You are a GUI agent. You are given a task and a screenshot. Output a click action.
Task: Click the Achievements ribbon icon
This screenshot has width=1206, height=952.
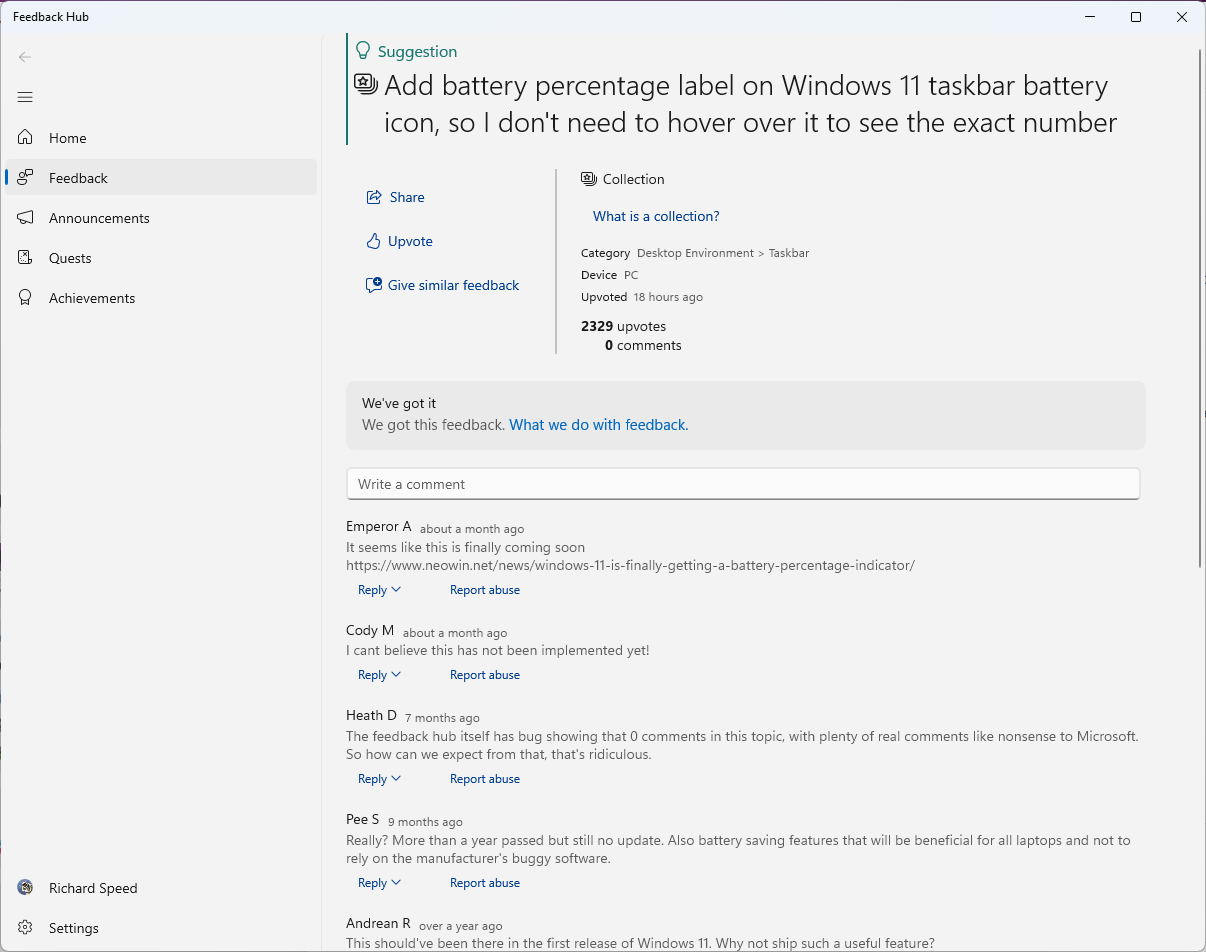click(x=26, y=298)
